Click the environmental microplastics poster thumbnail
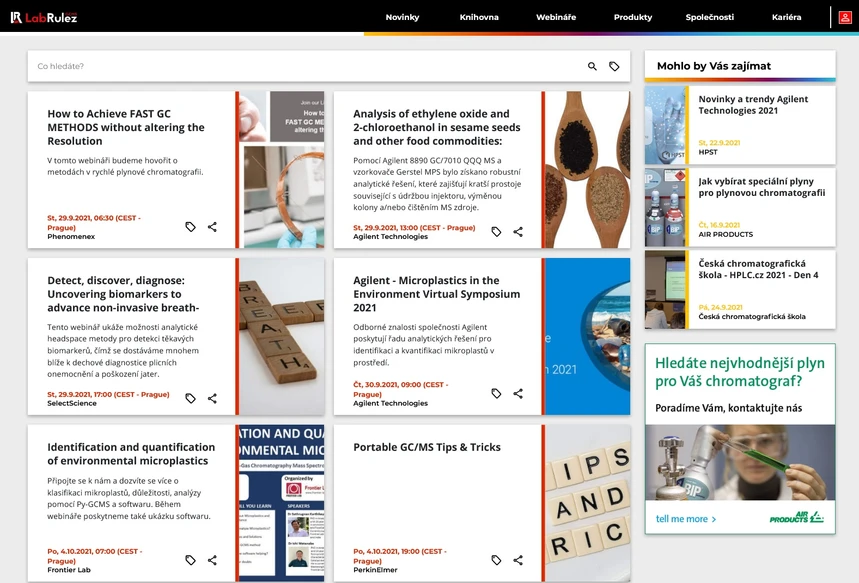This screenshot has width=859, height=583. tap(282, 503)
